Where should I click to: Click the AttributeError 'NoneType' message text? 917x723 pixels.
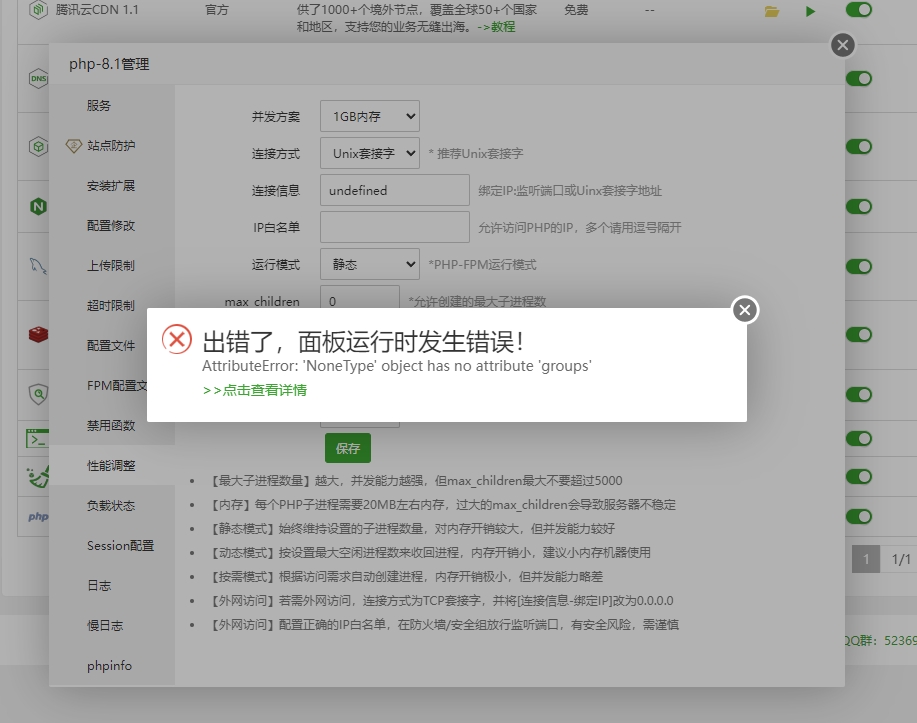[397, 366]
